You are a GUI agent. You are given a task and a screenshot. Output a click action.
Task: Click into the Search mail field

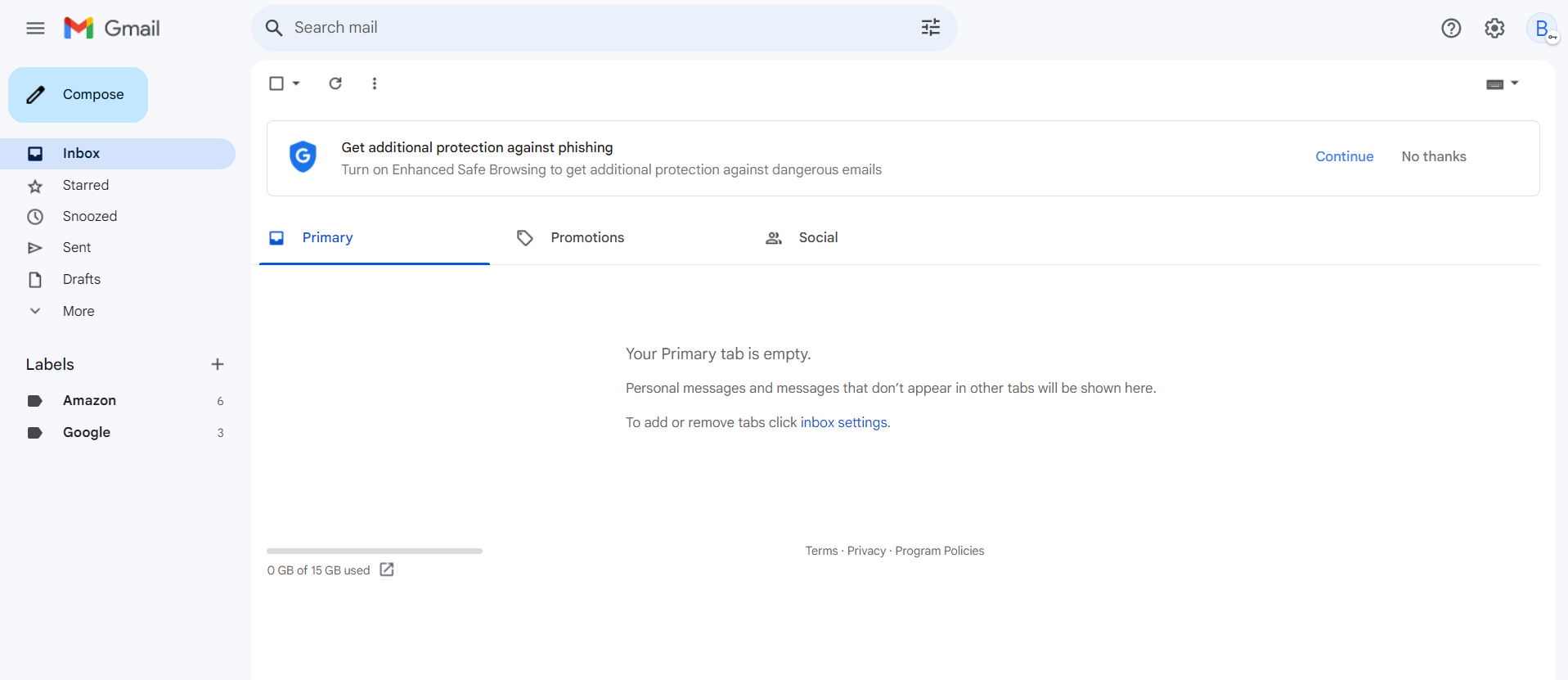(x=604, y=28)
